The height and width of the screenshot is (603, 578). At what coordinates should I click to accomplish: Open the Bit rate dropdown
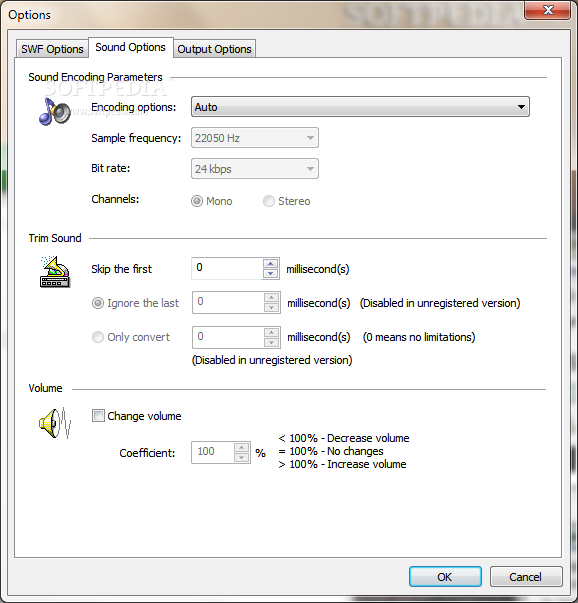coord(255,169)
